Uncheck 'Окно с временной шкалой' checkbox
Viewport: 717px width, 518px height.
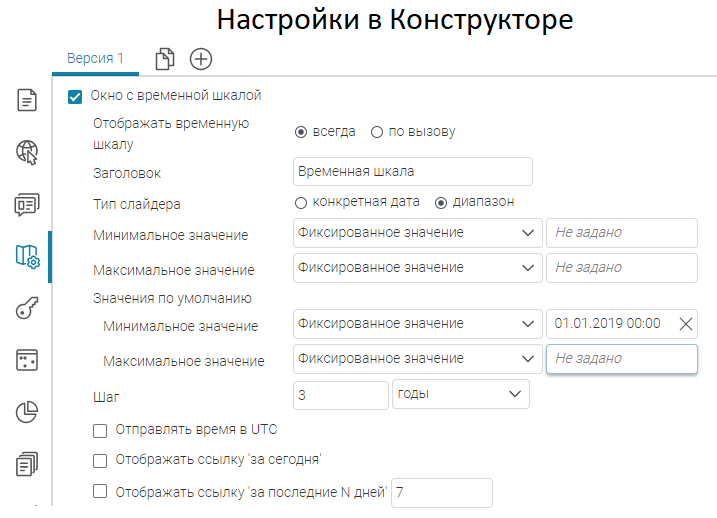coord(74,97)
